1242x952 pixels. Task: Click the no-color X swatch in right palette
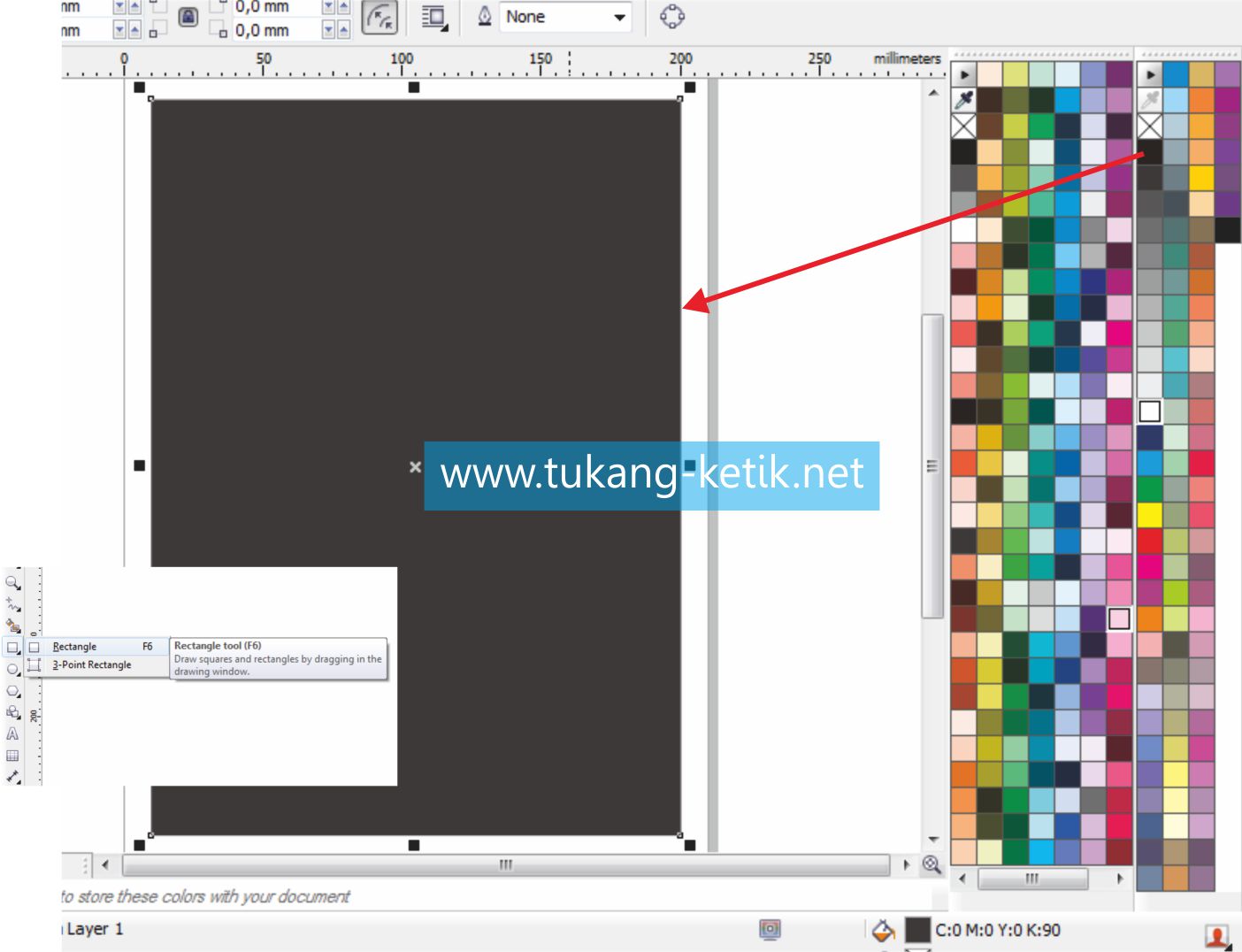(1149, 126)
